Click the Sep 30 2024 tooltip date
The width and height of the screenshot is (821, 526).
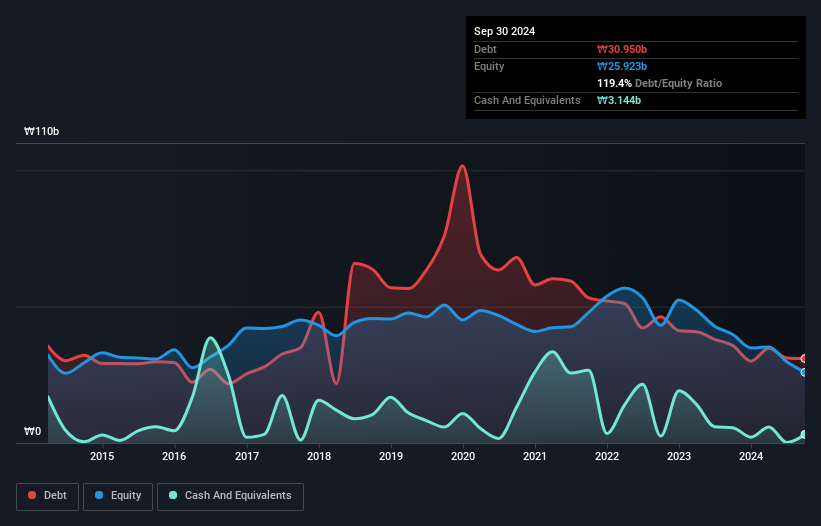pos(504,31)
